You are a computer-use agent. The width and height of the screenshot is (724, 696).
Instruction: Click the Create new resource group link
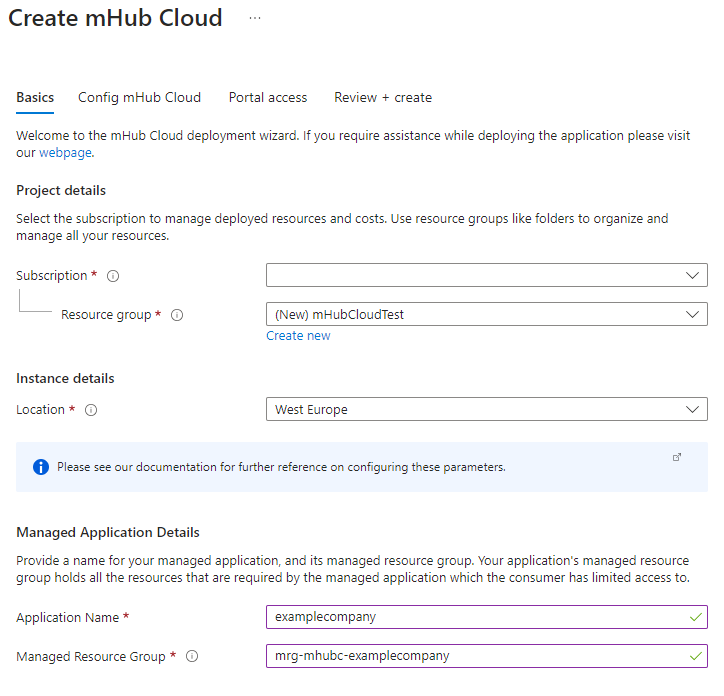coord(298,336)
